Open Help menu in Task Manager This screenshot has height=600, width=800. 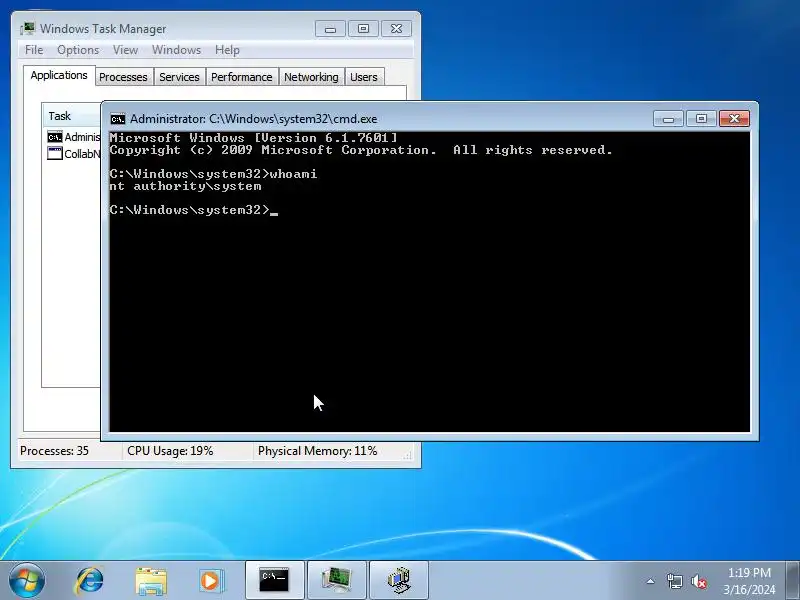[x=227, y=50]
